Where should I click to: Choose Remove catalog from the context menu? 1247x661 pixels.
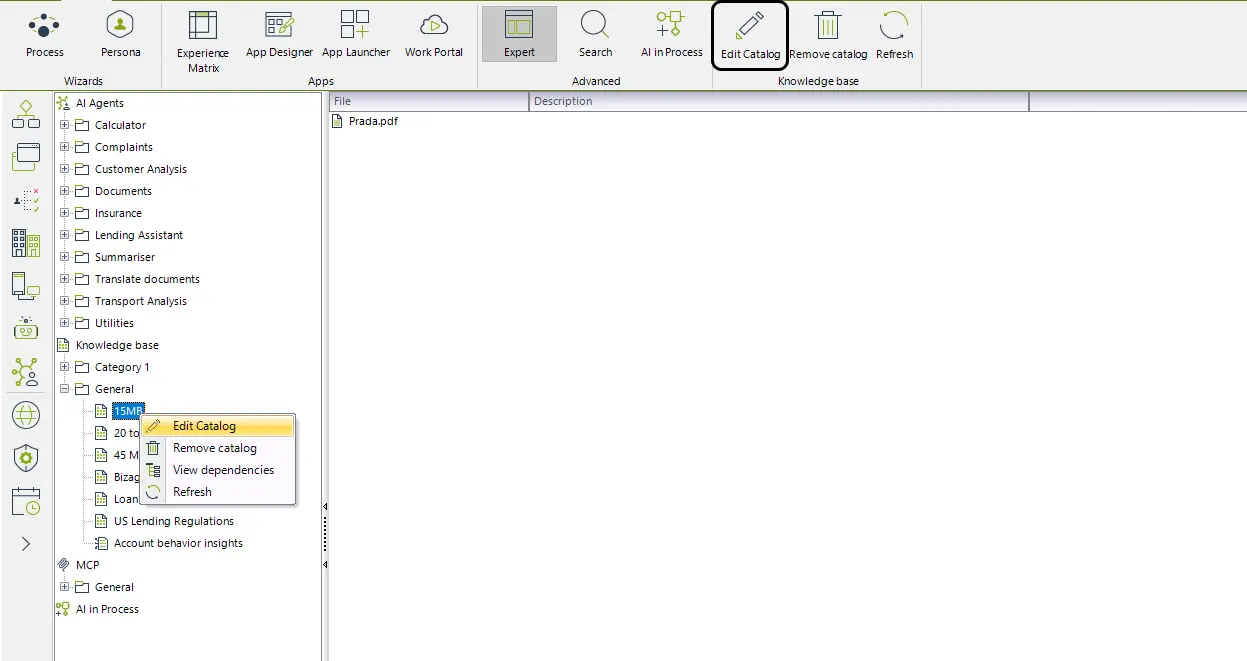[218, 448]
